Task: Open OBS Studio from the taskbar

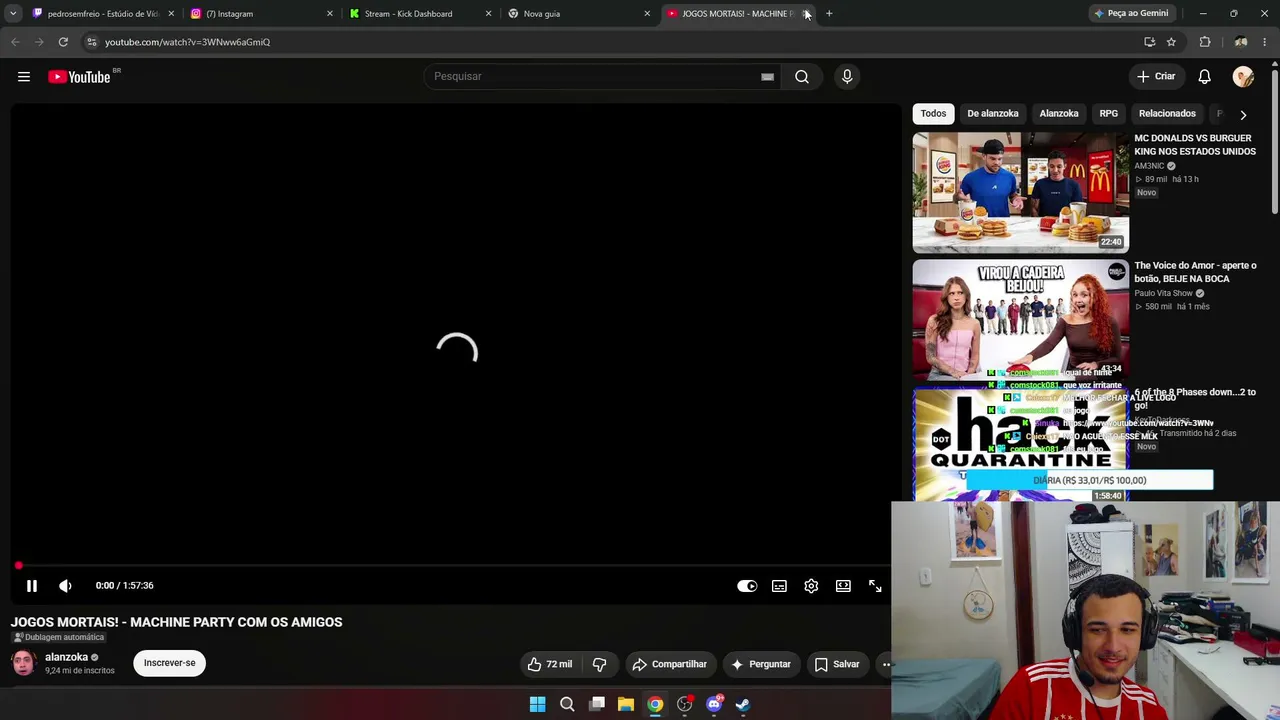Action: [x=684, y=704]
